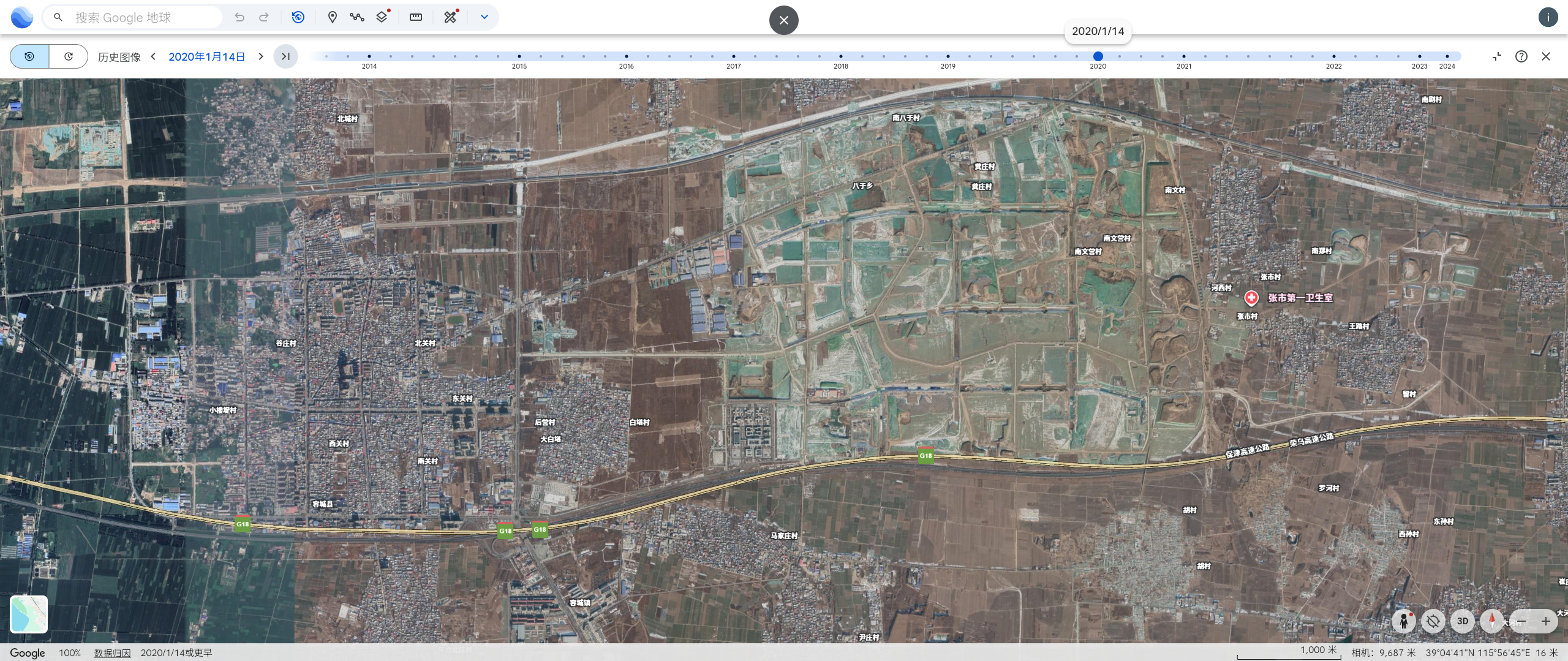Switch to timelapse mode toggle
The image size is (1568, 661).
pyautogui.click(x=69, y=56)
